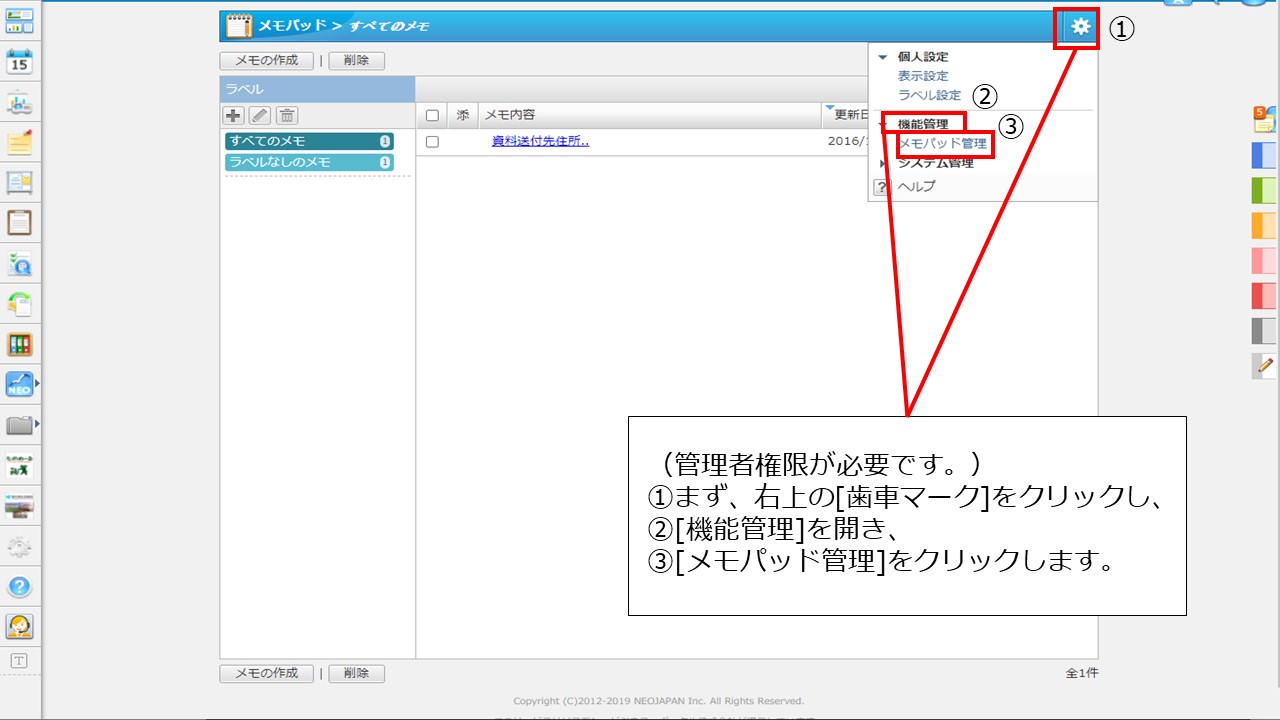Select the ラベルなしのメモ label
Screen dimensions: 1280x720
pyautogui.click(x=309, y=162)
